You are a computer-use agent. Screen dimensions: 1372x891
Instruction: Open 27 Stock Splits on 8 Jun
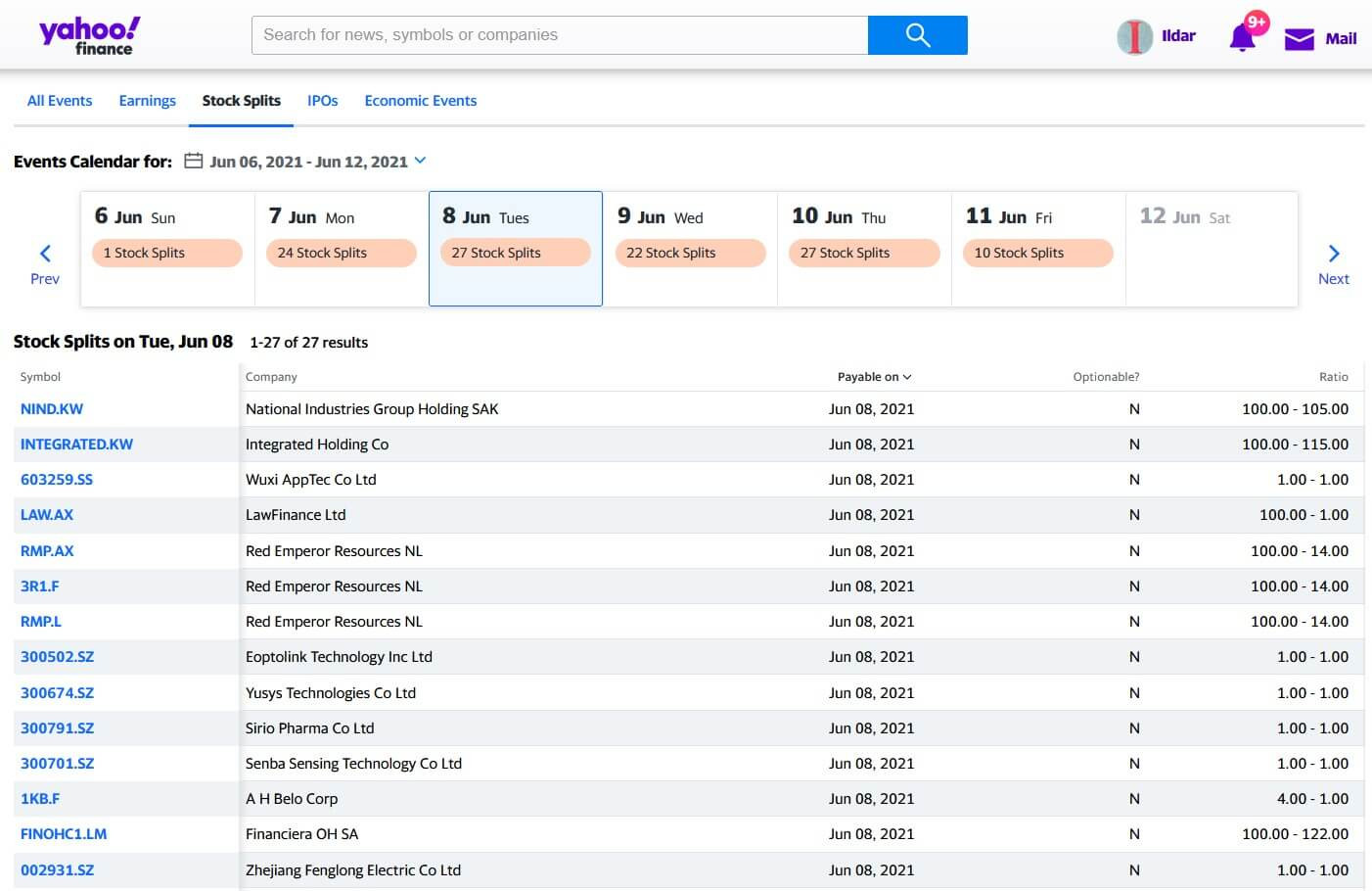[x=515, y=253]
